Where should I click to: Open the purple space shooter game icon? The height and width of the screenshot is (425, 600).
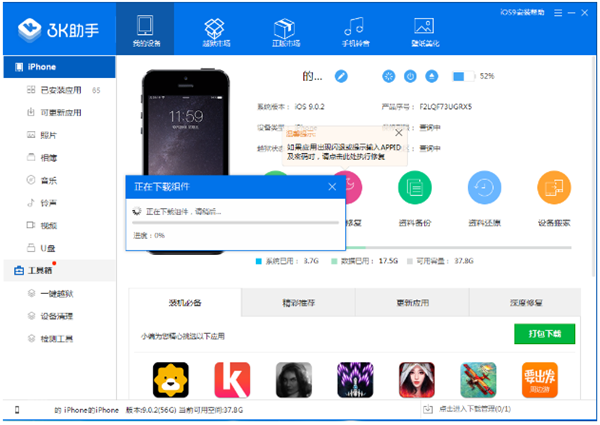coord(355,380)
